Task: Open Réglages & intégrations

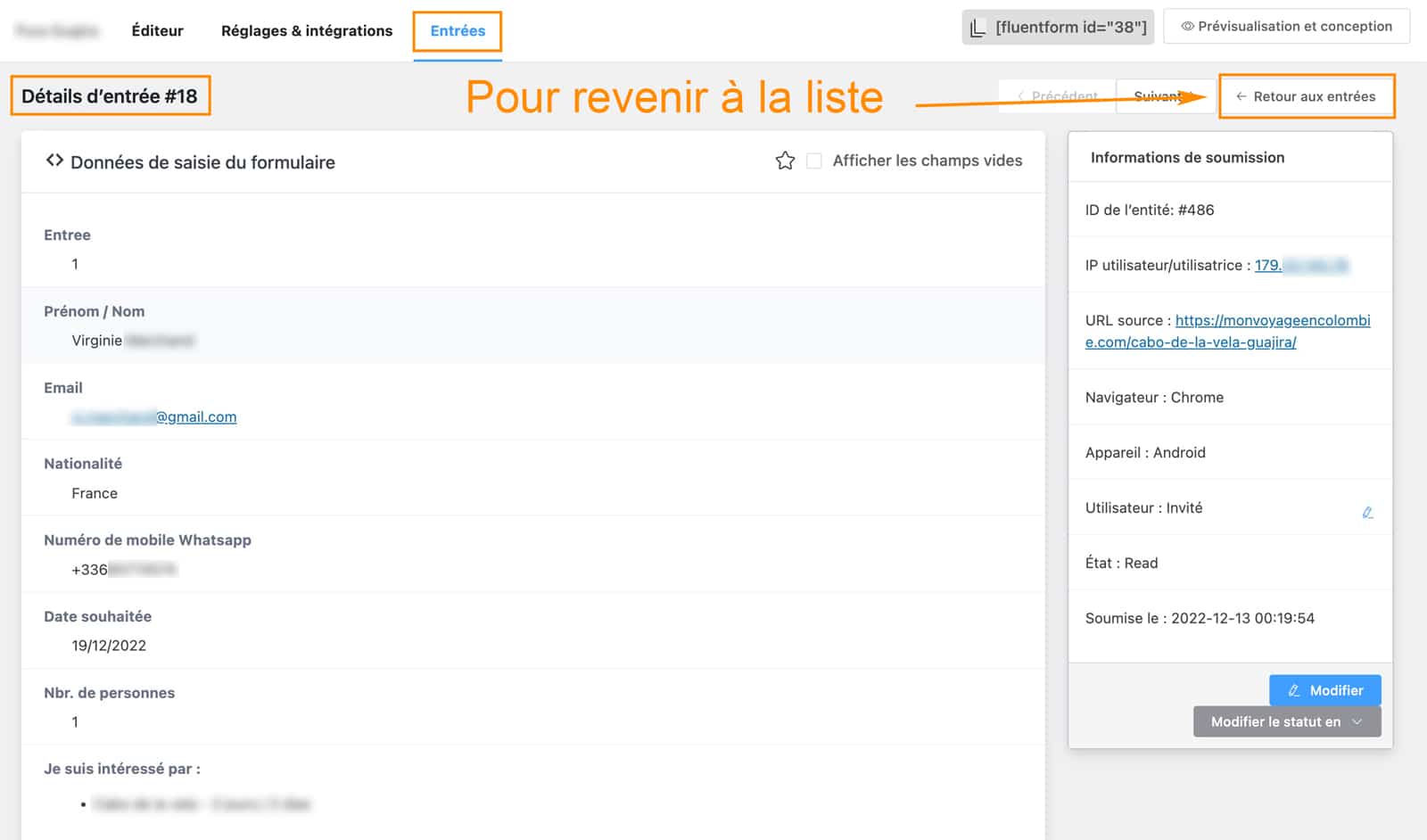Action: coord(306,30)
